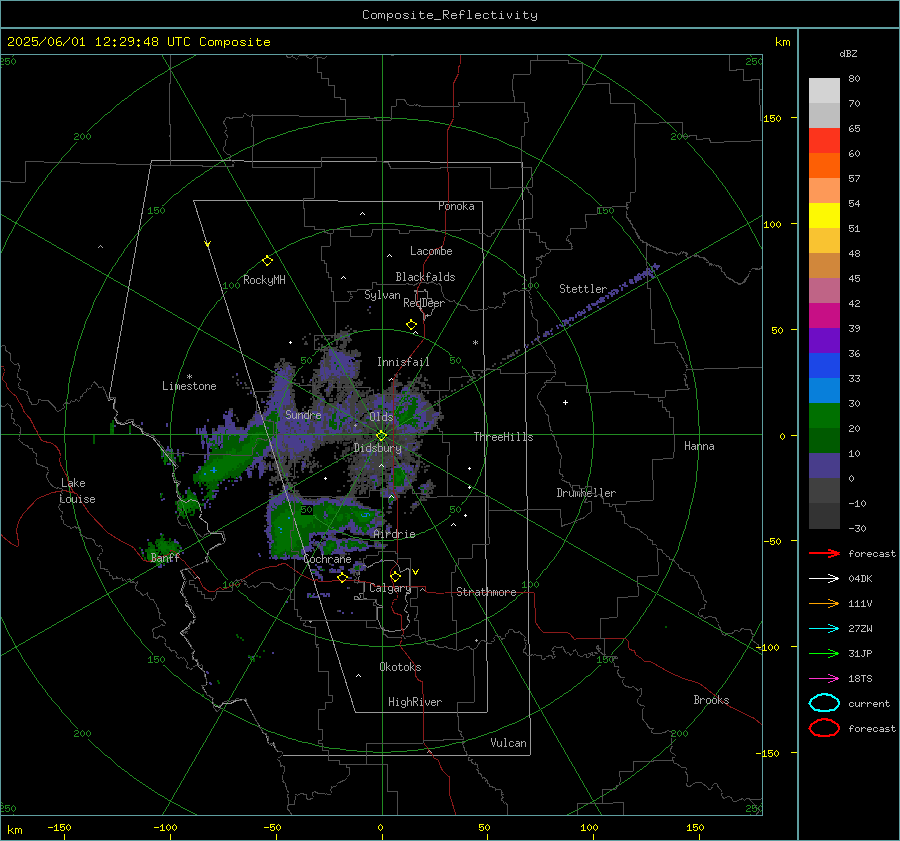Select the cyan 27ZW arrow legend icon

(824, 628)
